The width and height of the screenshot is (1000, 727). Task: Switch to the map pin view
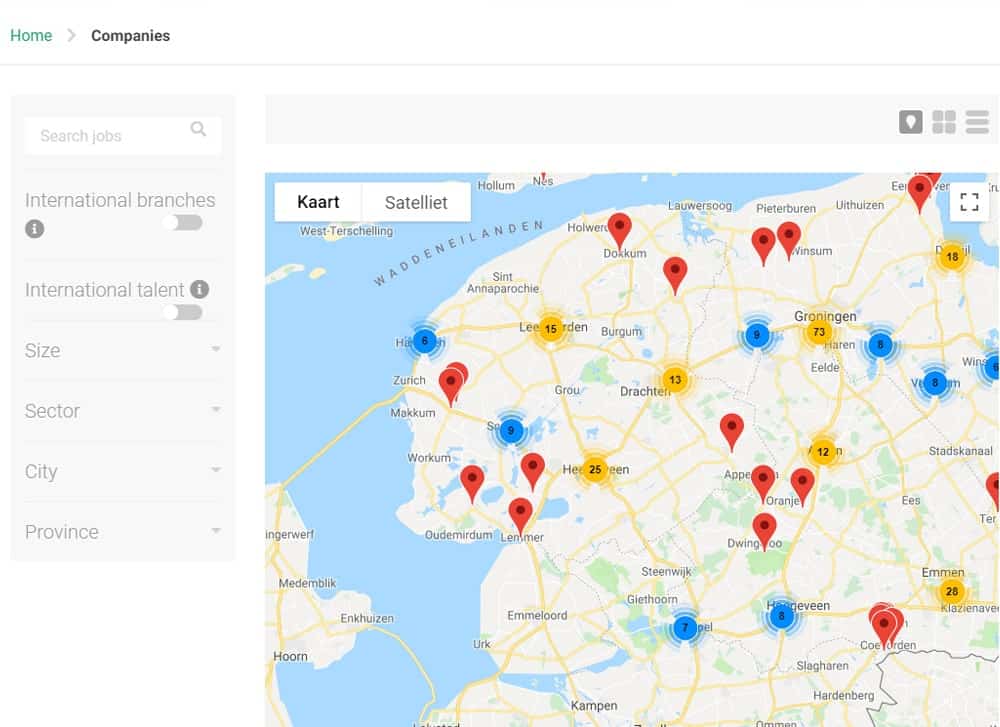click(x=910, y=121)
